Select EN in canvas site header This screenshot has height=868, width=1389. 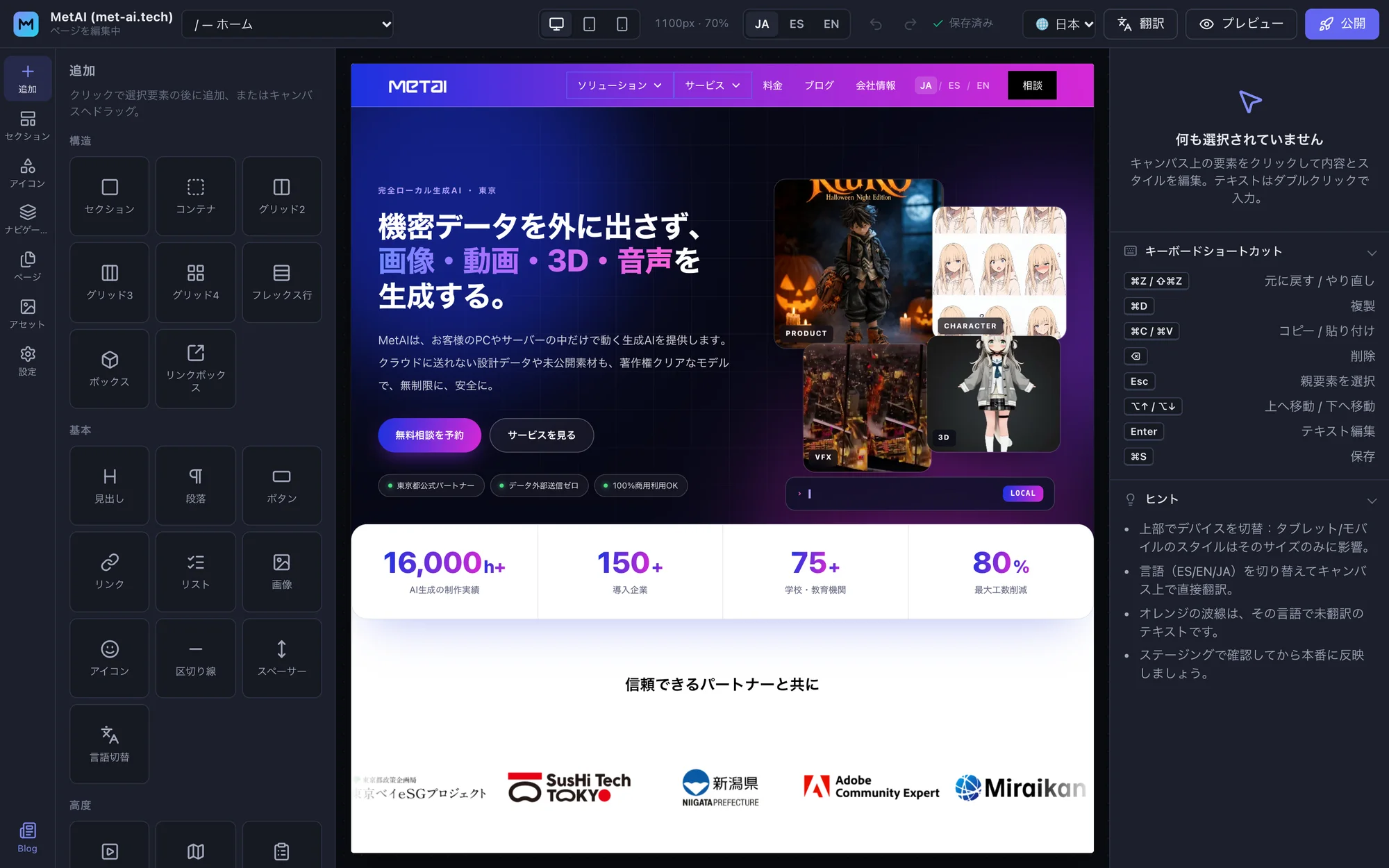tap(983, 85)
